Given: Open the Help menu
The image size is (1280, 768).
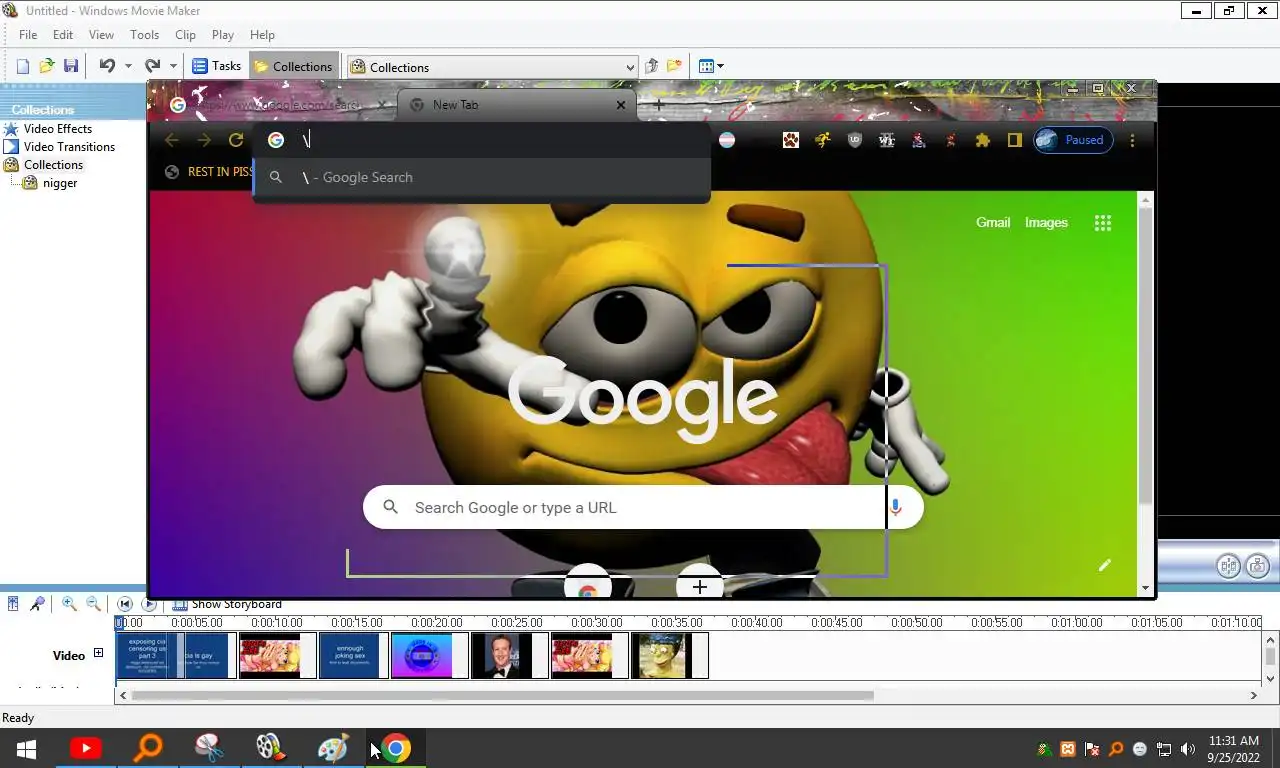Looking at the screenshot, I should coord(262,34).
